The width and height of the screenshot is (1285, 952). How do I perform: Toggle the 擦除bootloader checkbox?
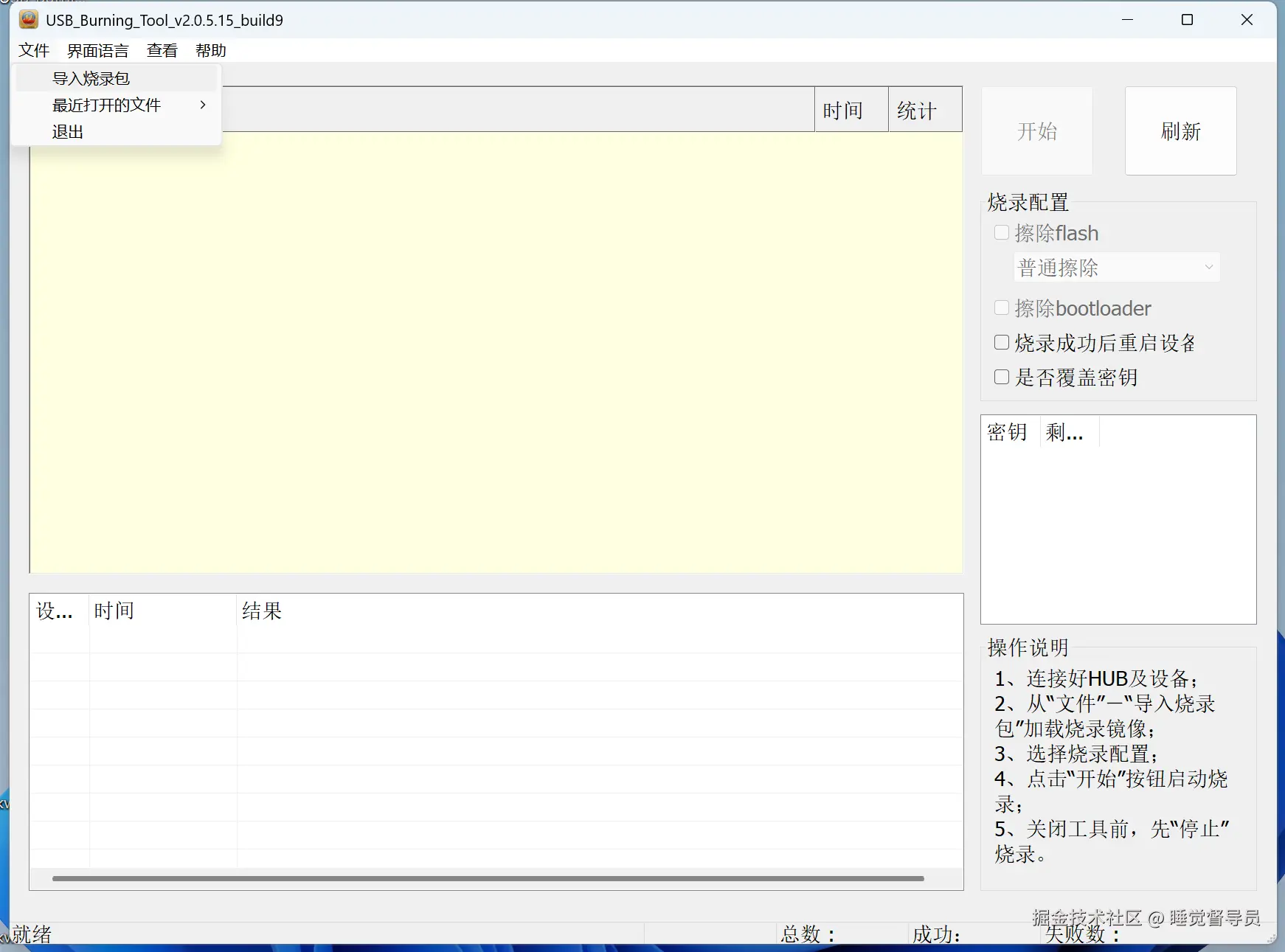pos(1002,308)
